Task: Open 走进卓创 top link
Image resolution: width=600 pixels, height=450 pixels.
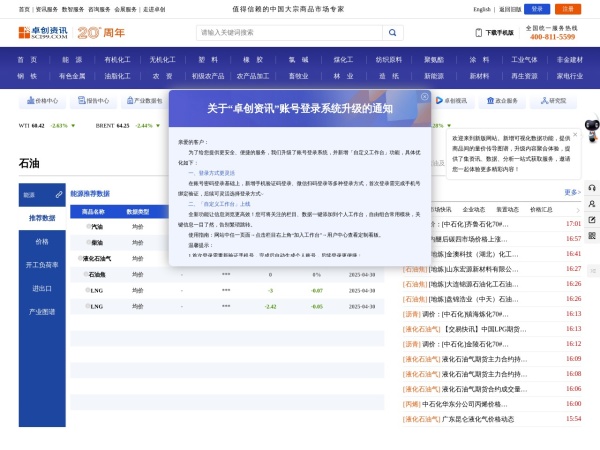Action: (154, 10)
